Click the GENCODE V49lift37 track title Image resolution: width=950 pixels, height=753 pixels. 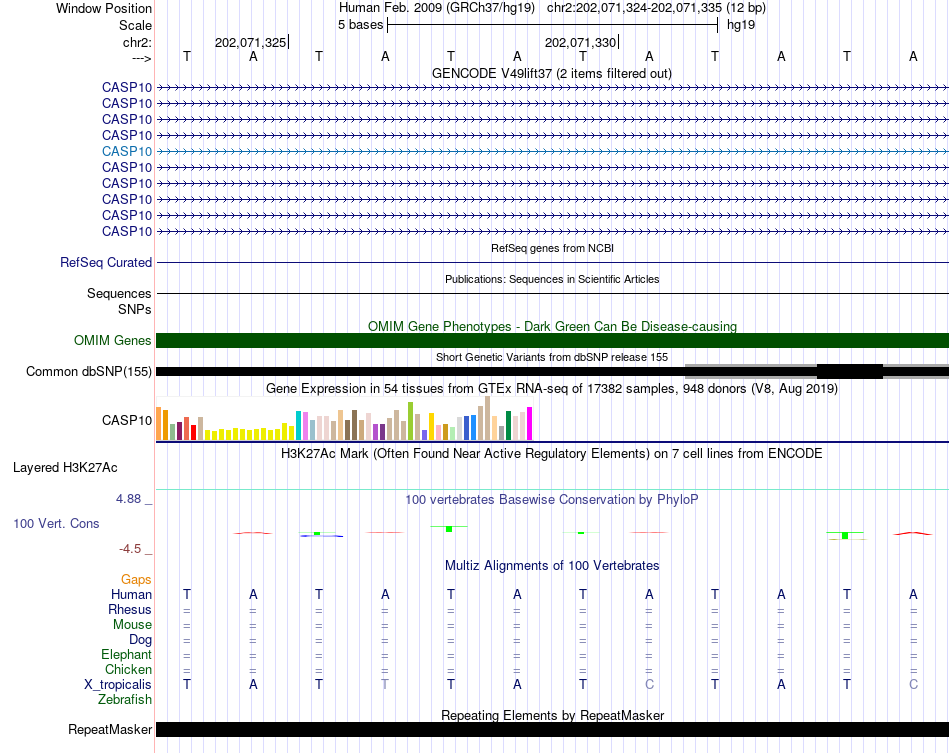[x=552, y=73]
